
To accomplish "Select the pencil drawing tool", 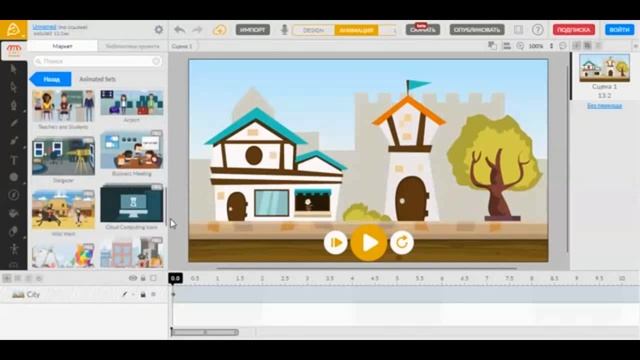I will pyautogui.click(x=13, y=123).
